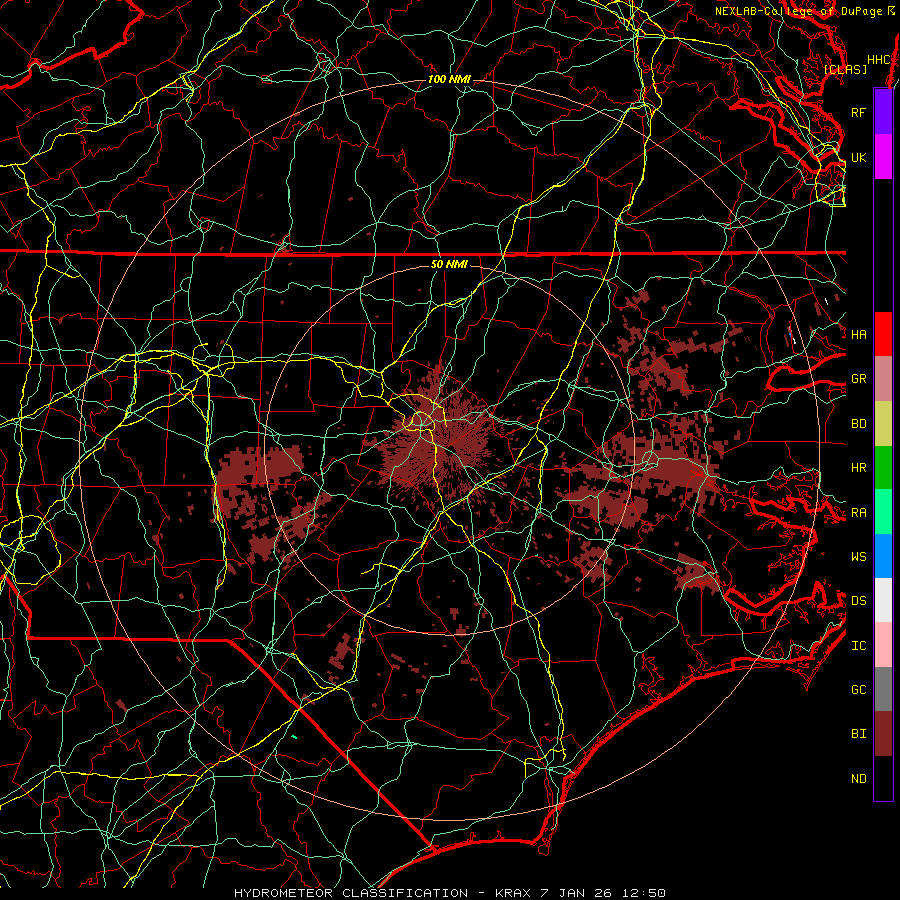
Task: Click the HHC product code label
Action: (878, 60)
